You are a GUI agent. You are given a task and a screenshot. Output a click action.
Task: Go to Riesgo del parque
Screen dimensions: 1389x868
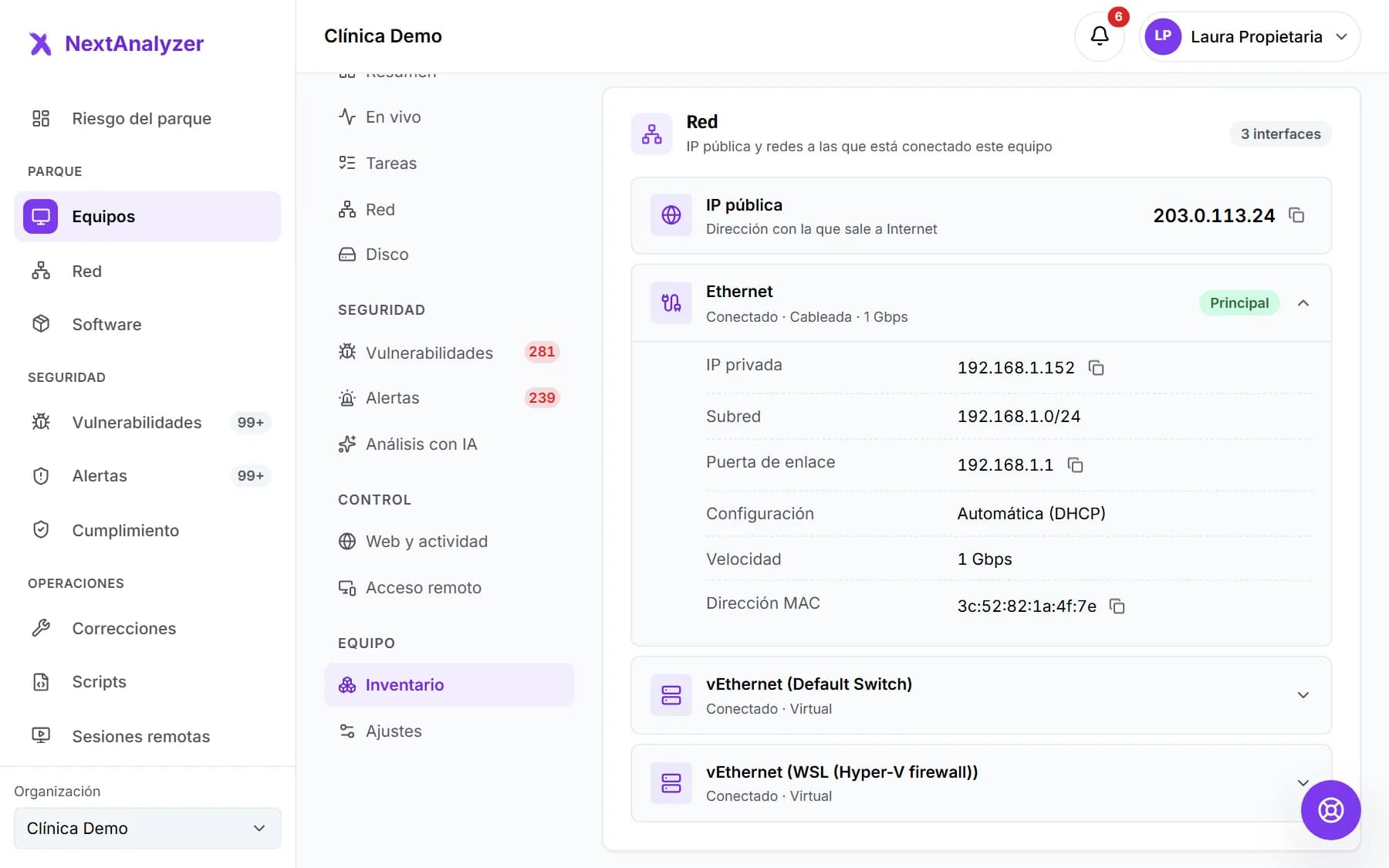[147, 118]
